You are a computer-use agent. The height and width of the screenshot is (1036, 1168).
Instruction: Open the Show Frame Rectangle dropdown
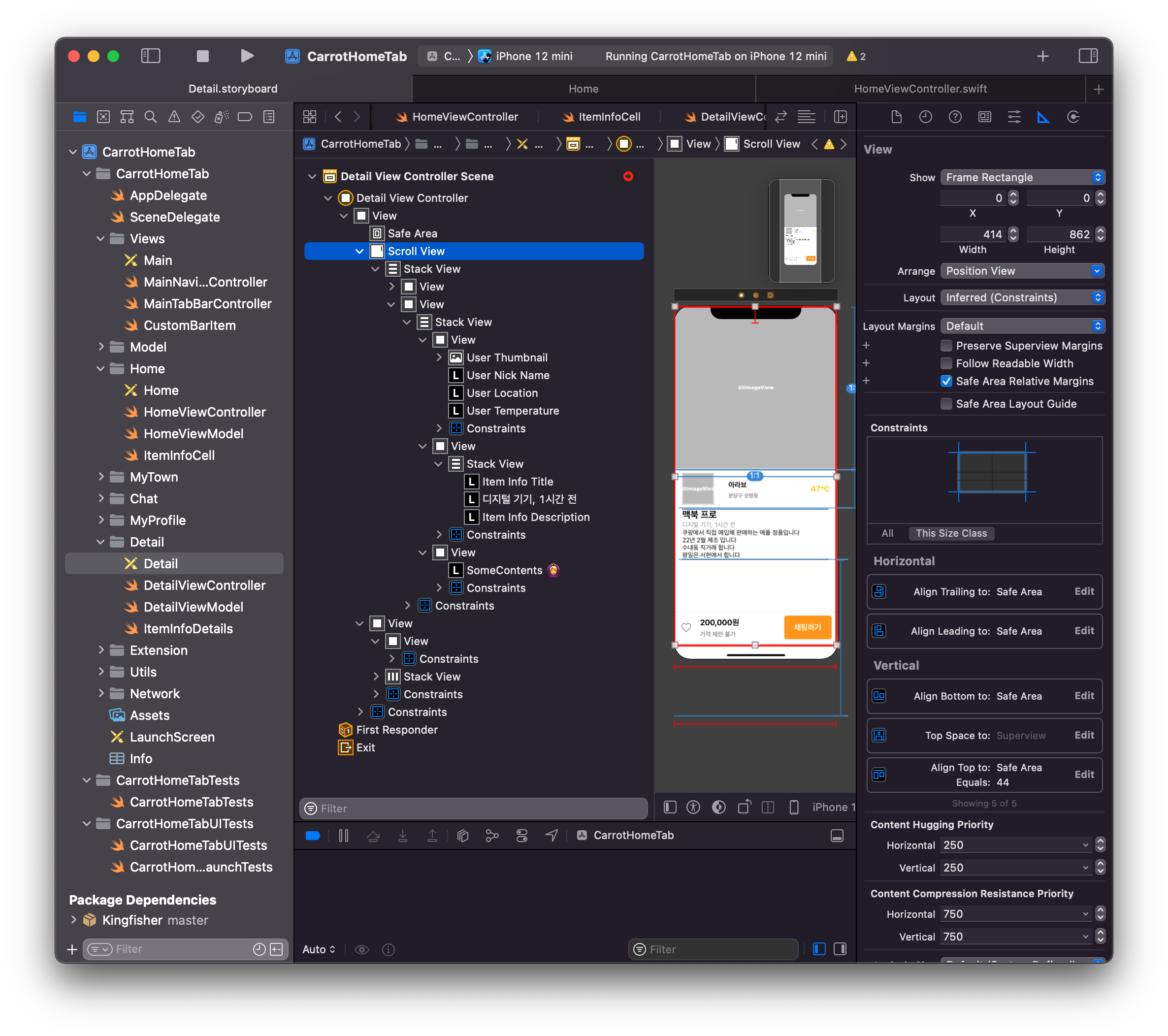pos(1022,177)
